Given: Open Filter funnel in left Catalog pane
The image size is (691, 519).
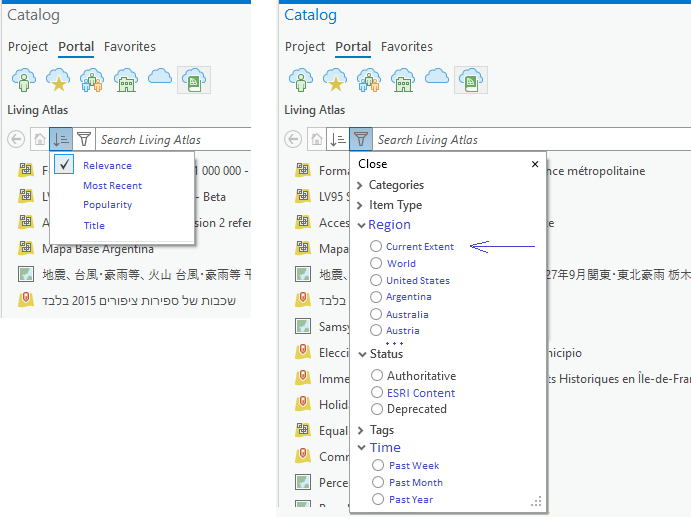Looking at the screenshot, I should (x=84, y=139).
